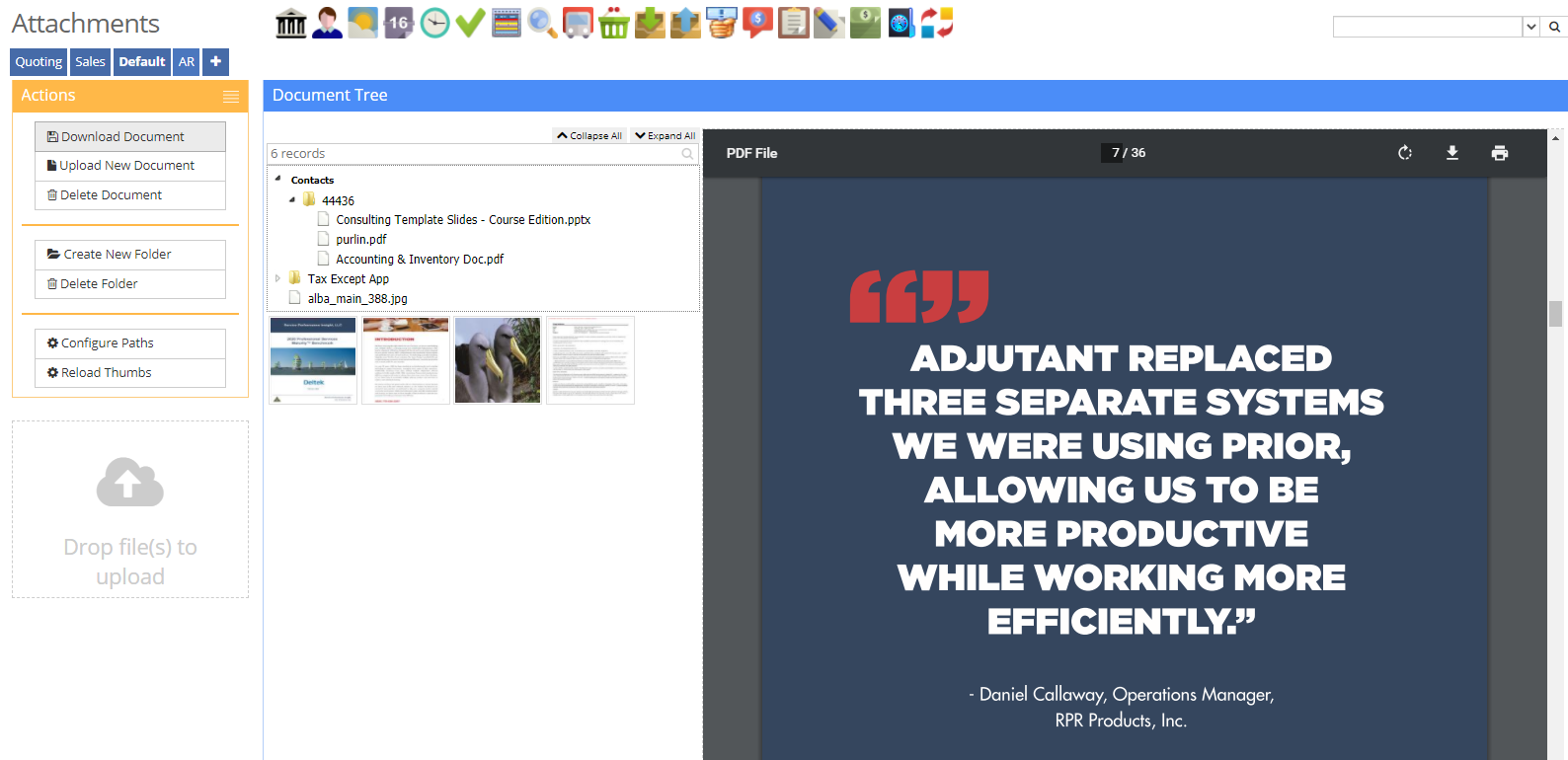The image size is (1568, 760).
Task: Open the plain text document thumbnail
Action: point(590,360)
